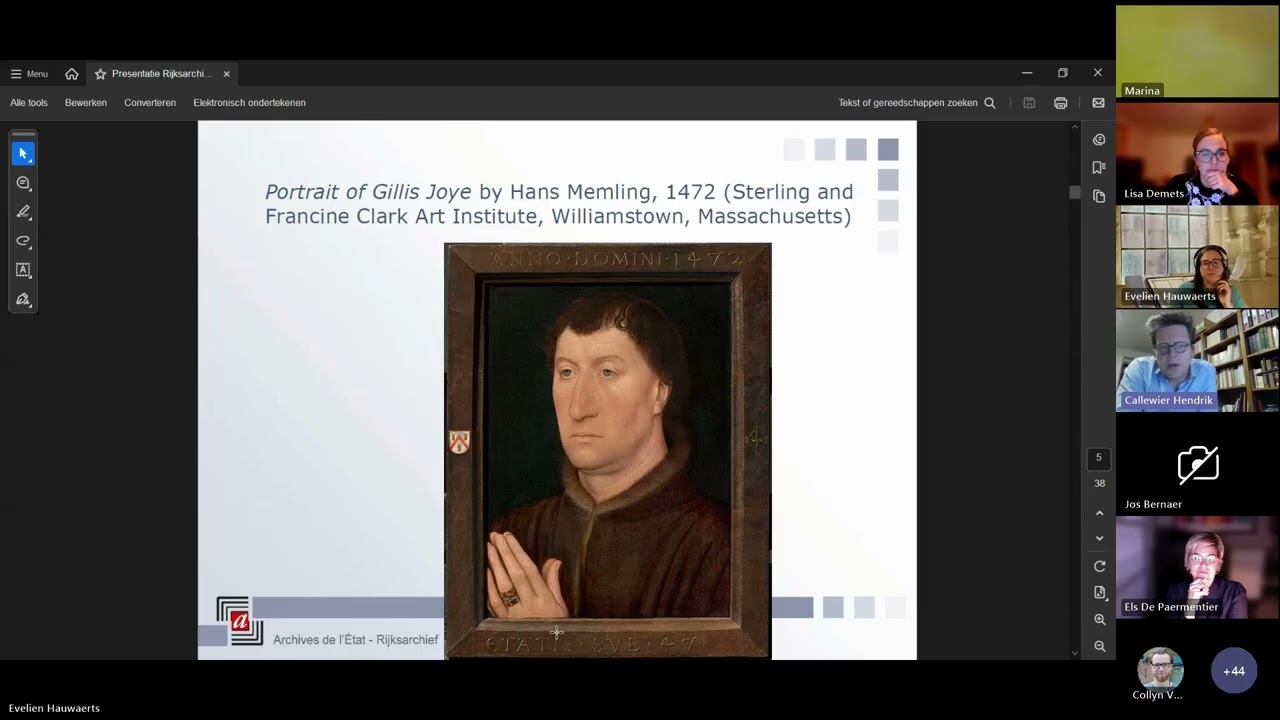Image resolution: width=1280 pixels, height=720 pixels.
Task: Click the save disk icon
Action: pyautogui.click(x=1029, y=103)
